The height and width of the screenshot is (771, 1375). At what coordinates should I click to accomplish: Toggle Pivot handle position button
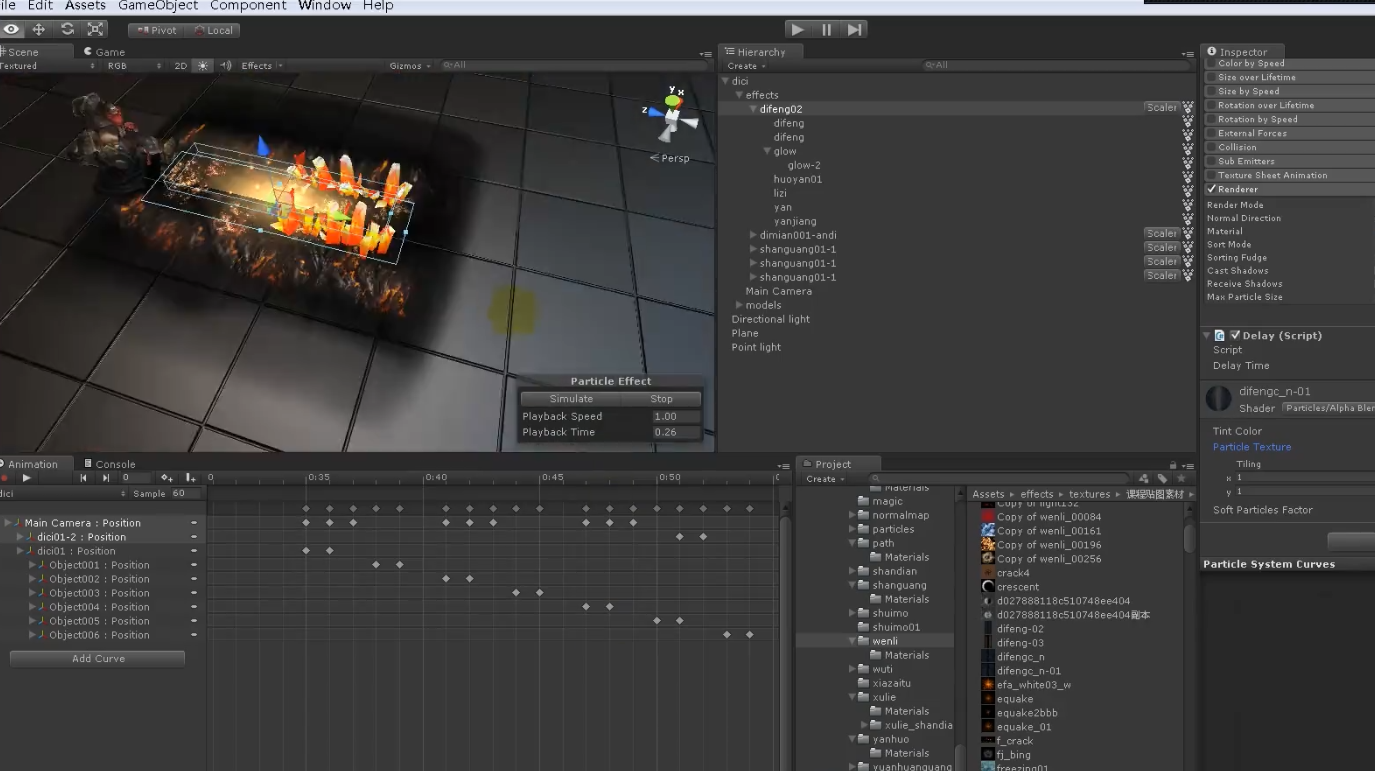[155, 30]
